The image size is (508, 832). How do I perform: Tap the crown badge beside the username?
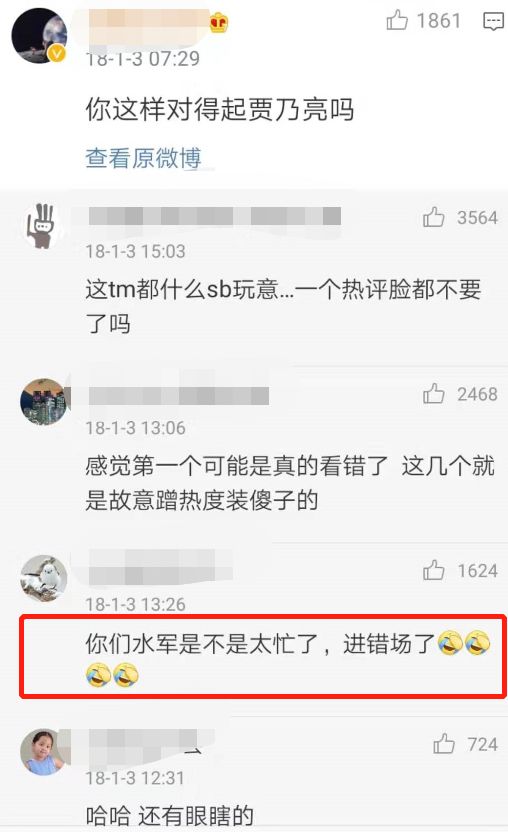(219, 23)
